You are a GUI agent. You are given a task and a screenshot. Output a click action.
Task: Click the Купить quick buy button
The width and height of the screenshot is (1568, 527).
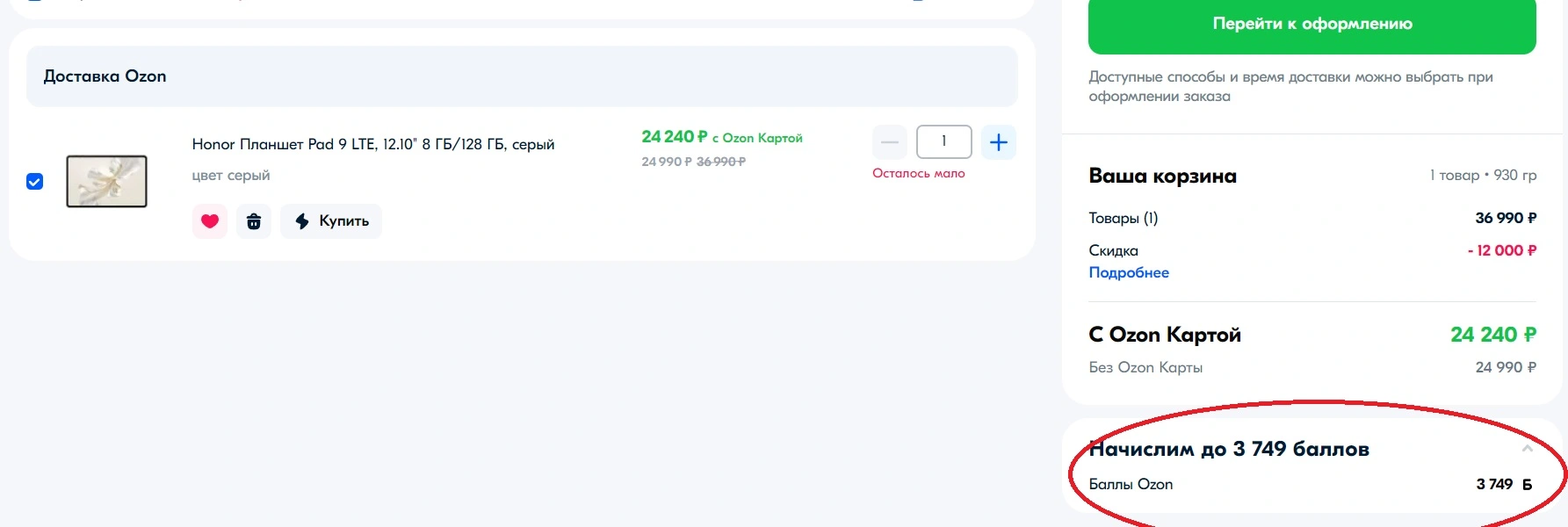tap(331, 221)
